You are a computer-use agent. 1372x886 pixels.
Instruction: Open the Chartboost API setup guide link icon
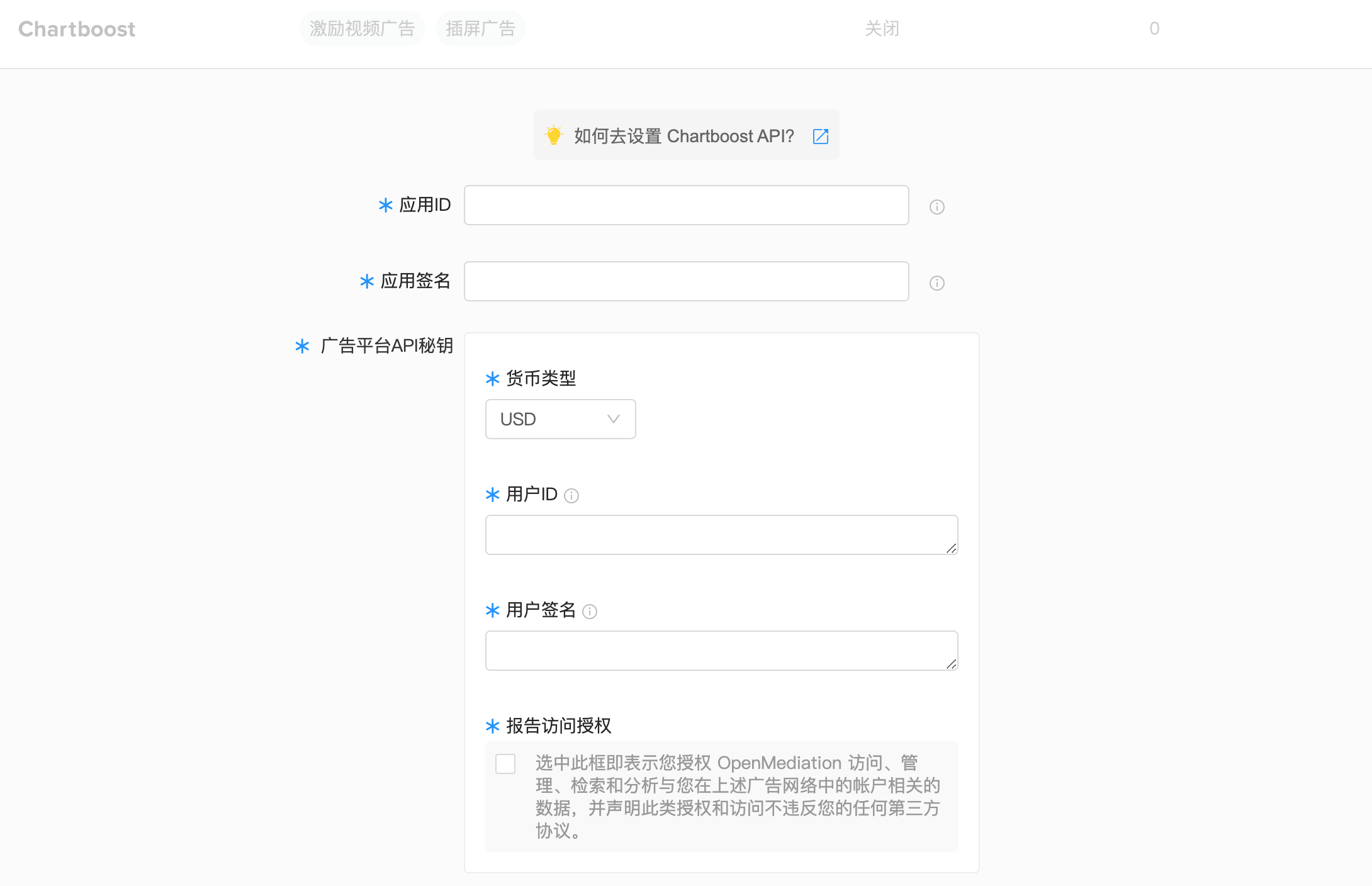tap(821, 136)
